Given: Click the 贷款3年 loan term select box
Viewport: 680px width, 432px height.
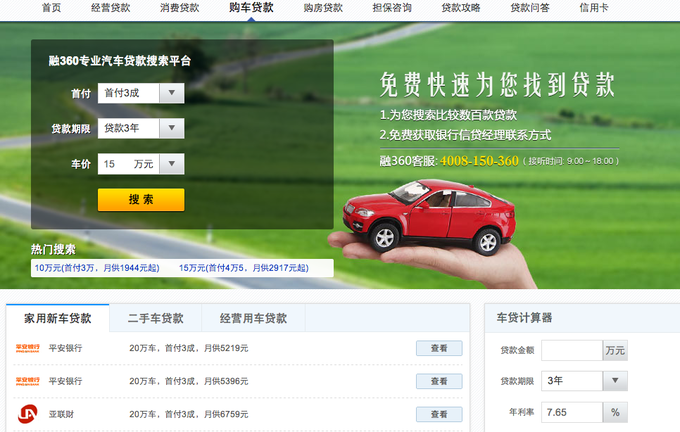Looking at the screenshot, I should pos(141,128).
